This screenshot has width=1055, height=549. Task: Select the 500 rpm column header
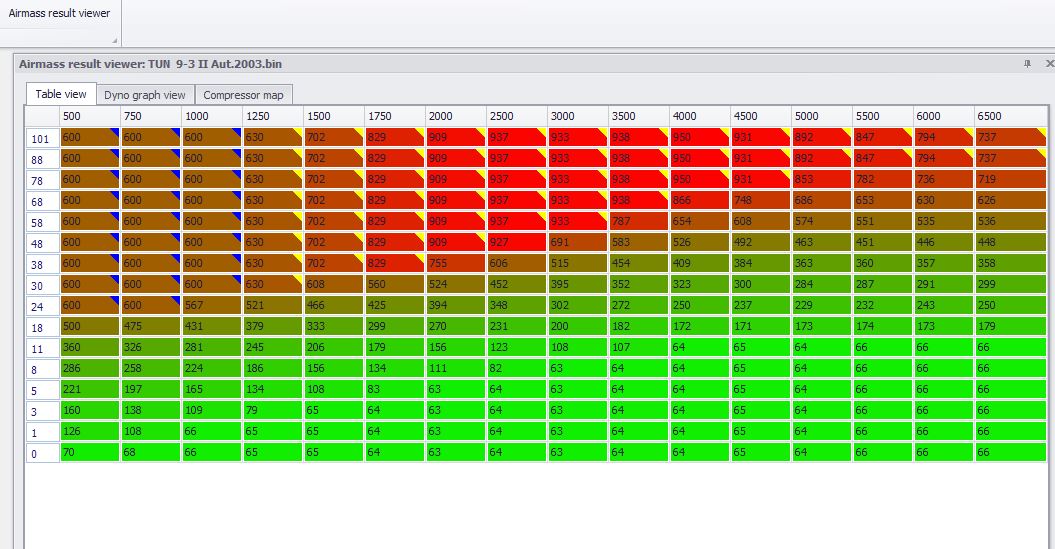coord(90,116)
